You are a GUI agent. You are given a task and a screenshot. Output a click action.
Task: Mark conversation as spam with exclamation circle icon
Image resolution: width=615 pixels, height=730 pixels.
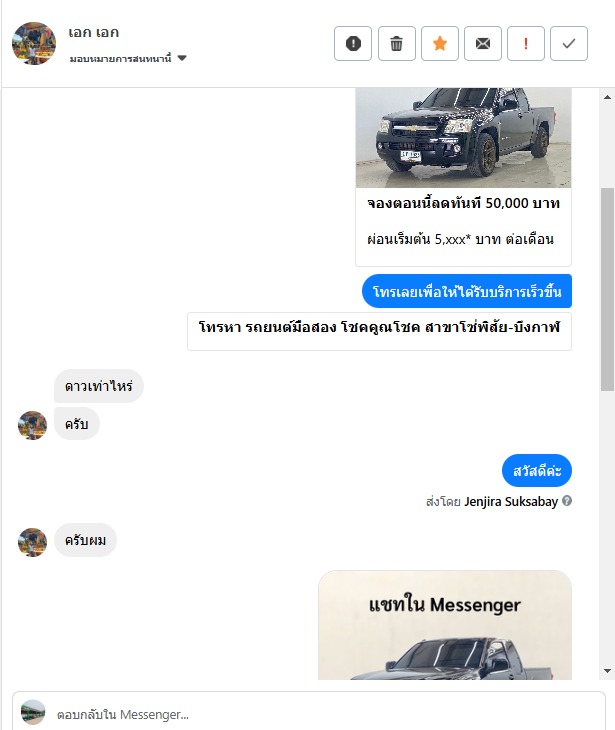click(353, 44)
